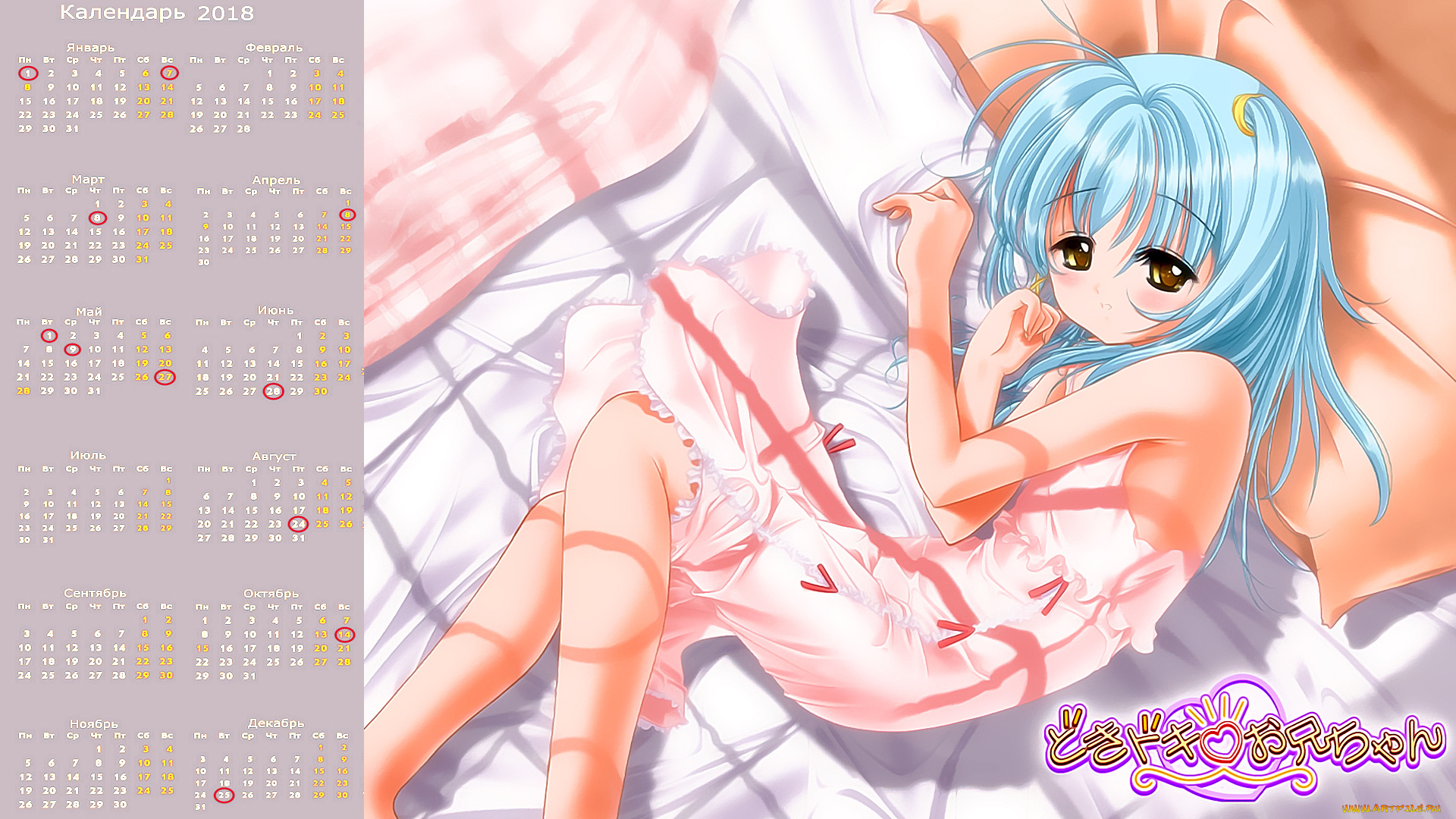
Task: Click the red heart in Japanese logo
Action: [1222, 745]
